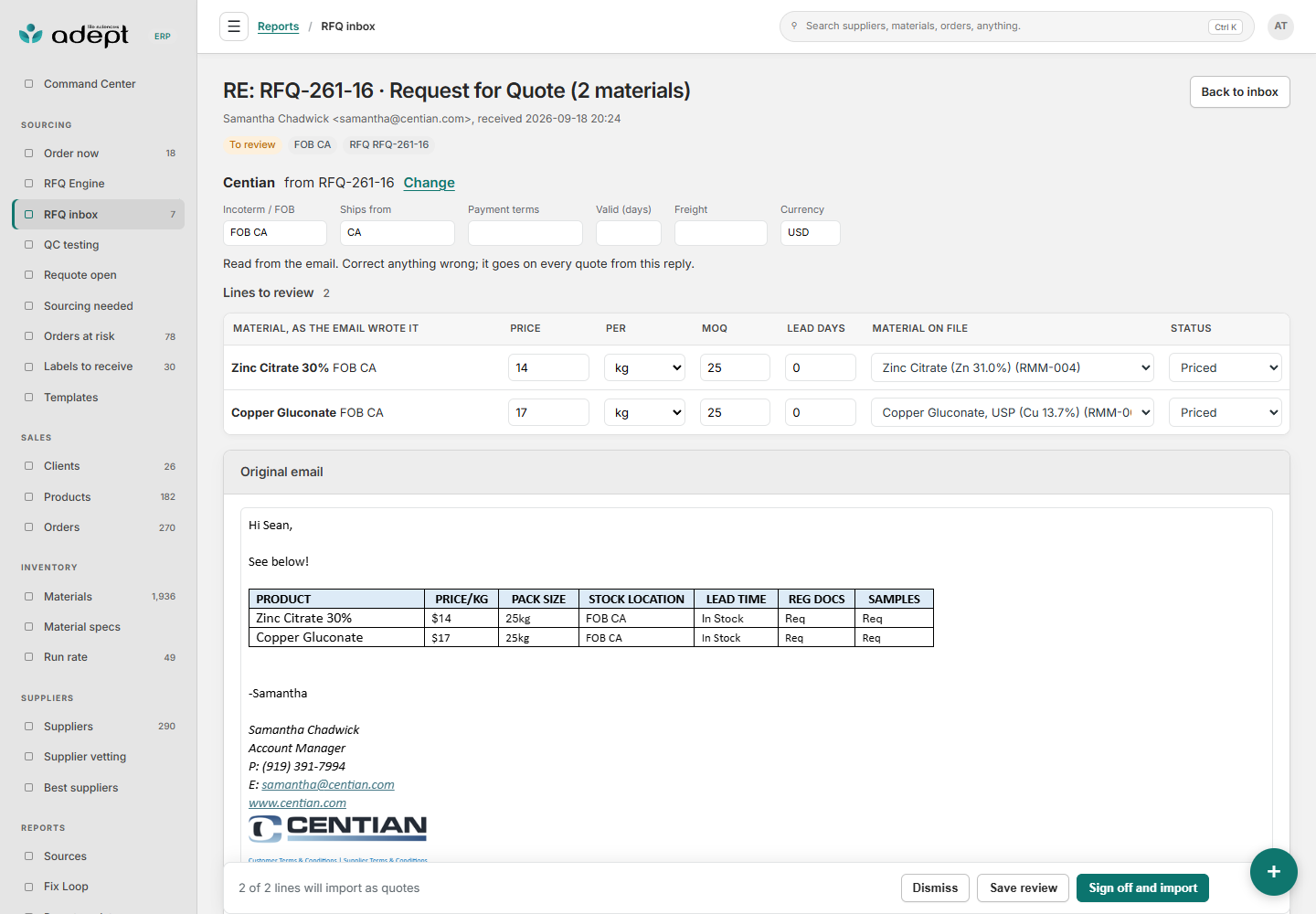Click the Sourcing needed sidebar icon
This screenshot has height=914, width=1316.
[28, 306]
